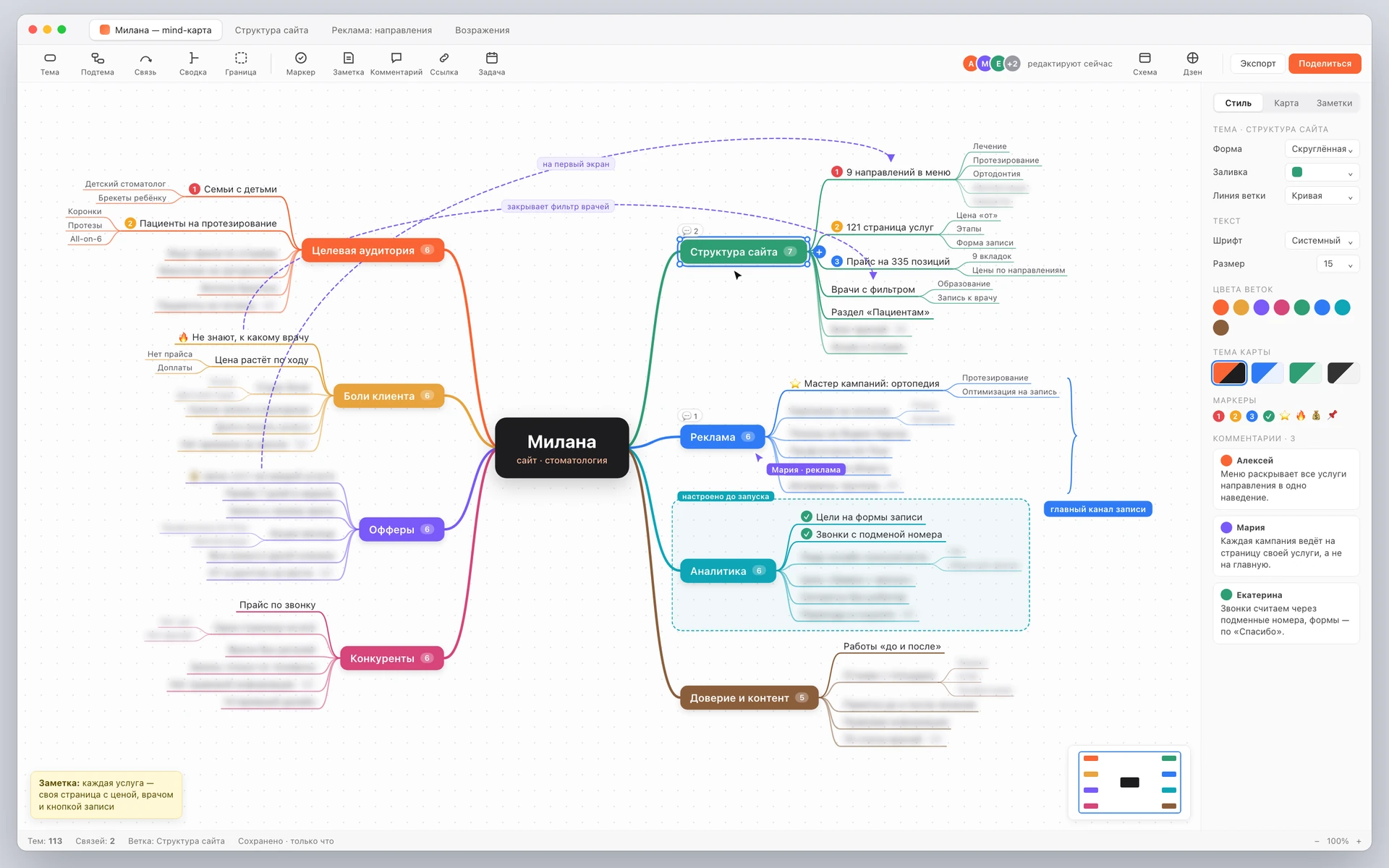This screenshot has width=1389, height=868.
Task: Click the Экспорт button
Action: pos(1258,64)
